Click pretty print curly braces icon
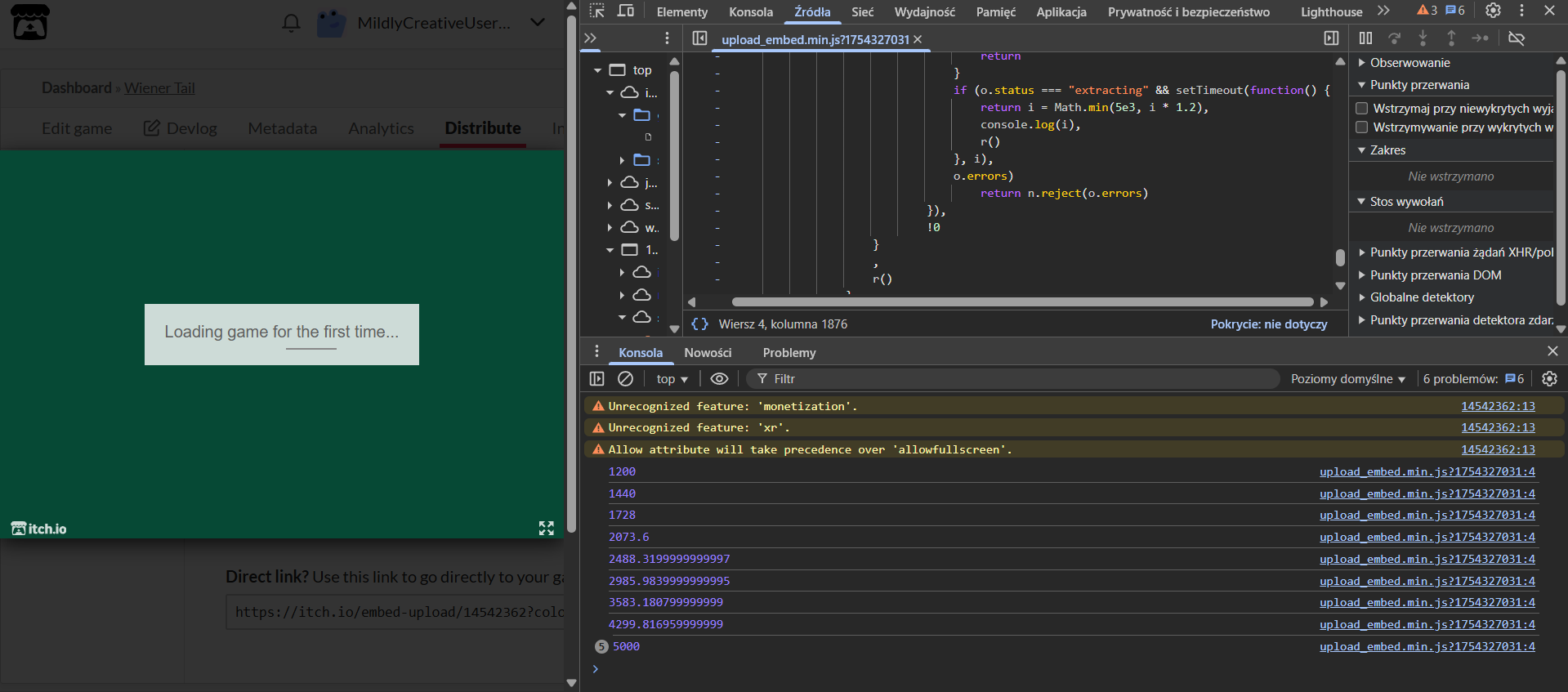The height and width of the screenshot is (692, 1568). point(699,324)
